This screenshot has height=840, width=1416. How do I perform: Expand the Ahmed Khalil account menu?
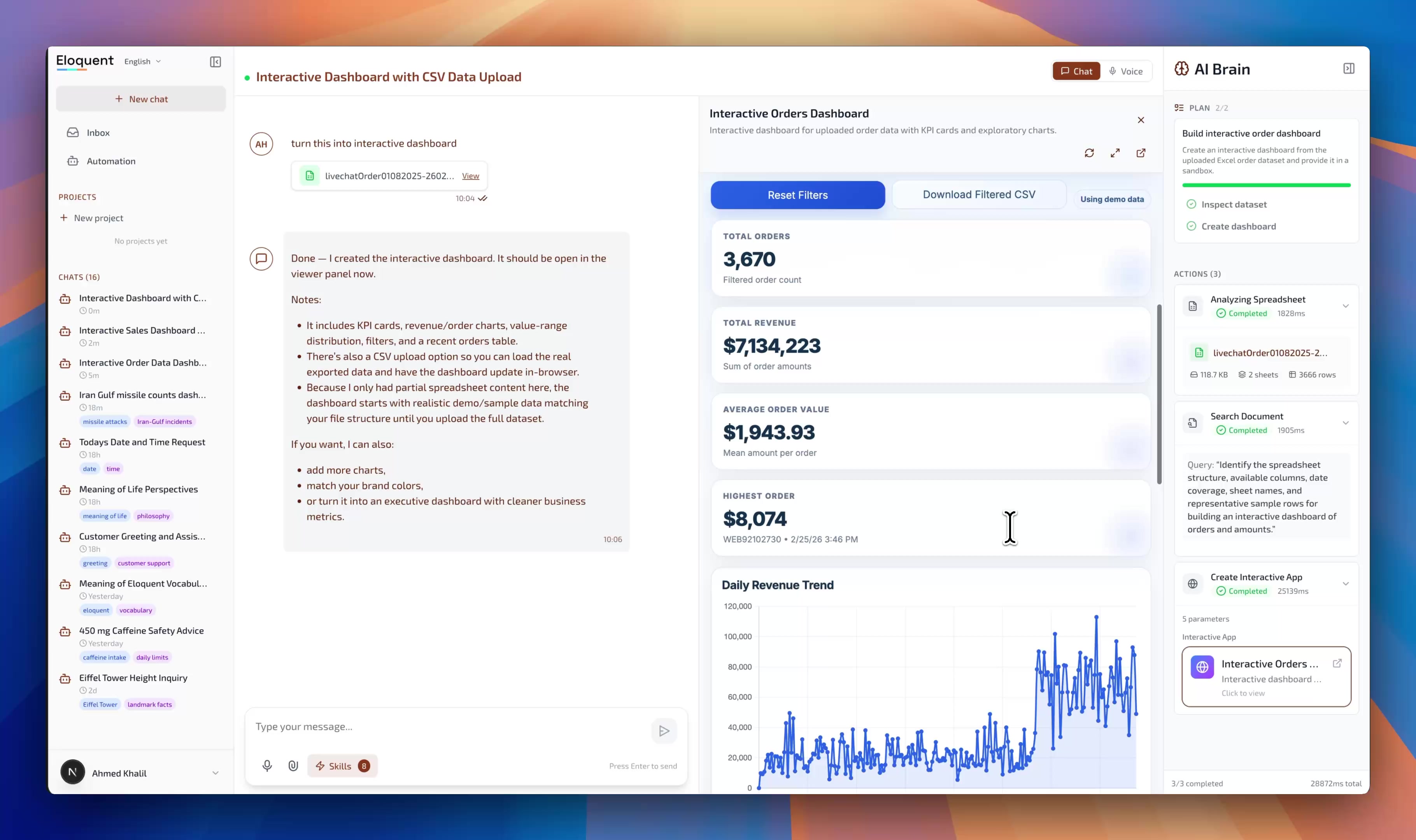pos(215,773)
